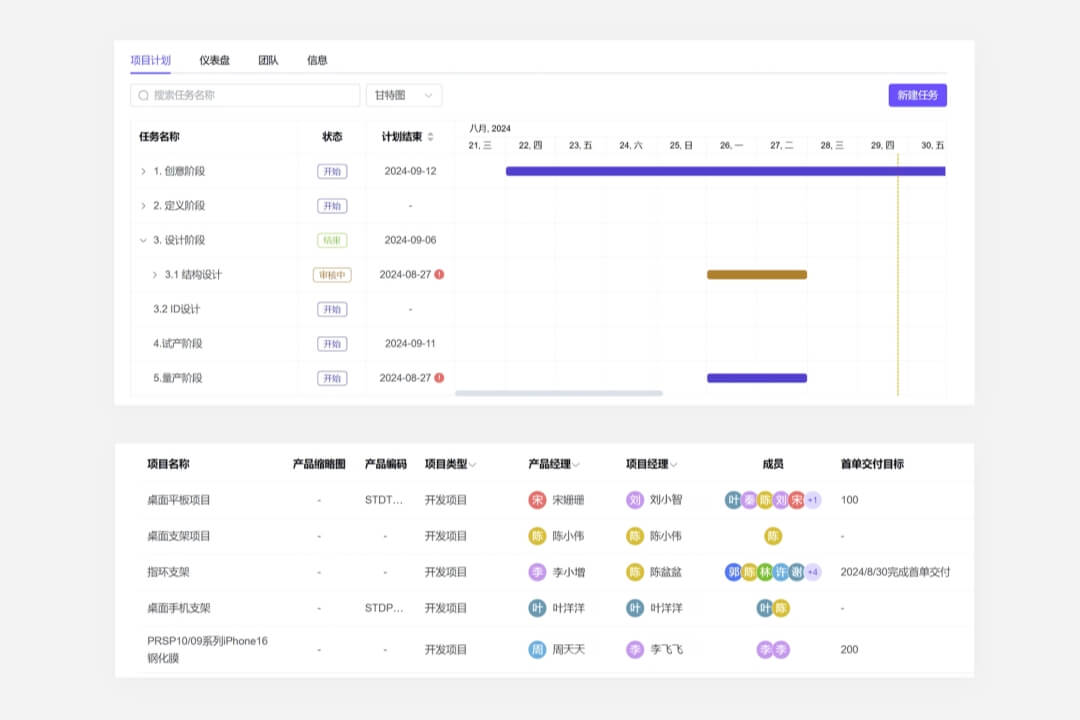1080x720 pixels.
Task: Click the 叶 member avatar in 桌面手机支架 row
Action: click(x=762, y=609)
